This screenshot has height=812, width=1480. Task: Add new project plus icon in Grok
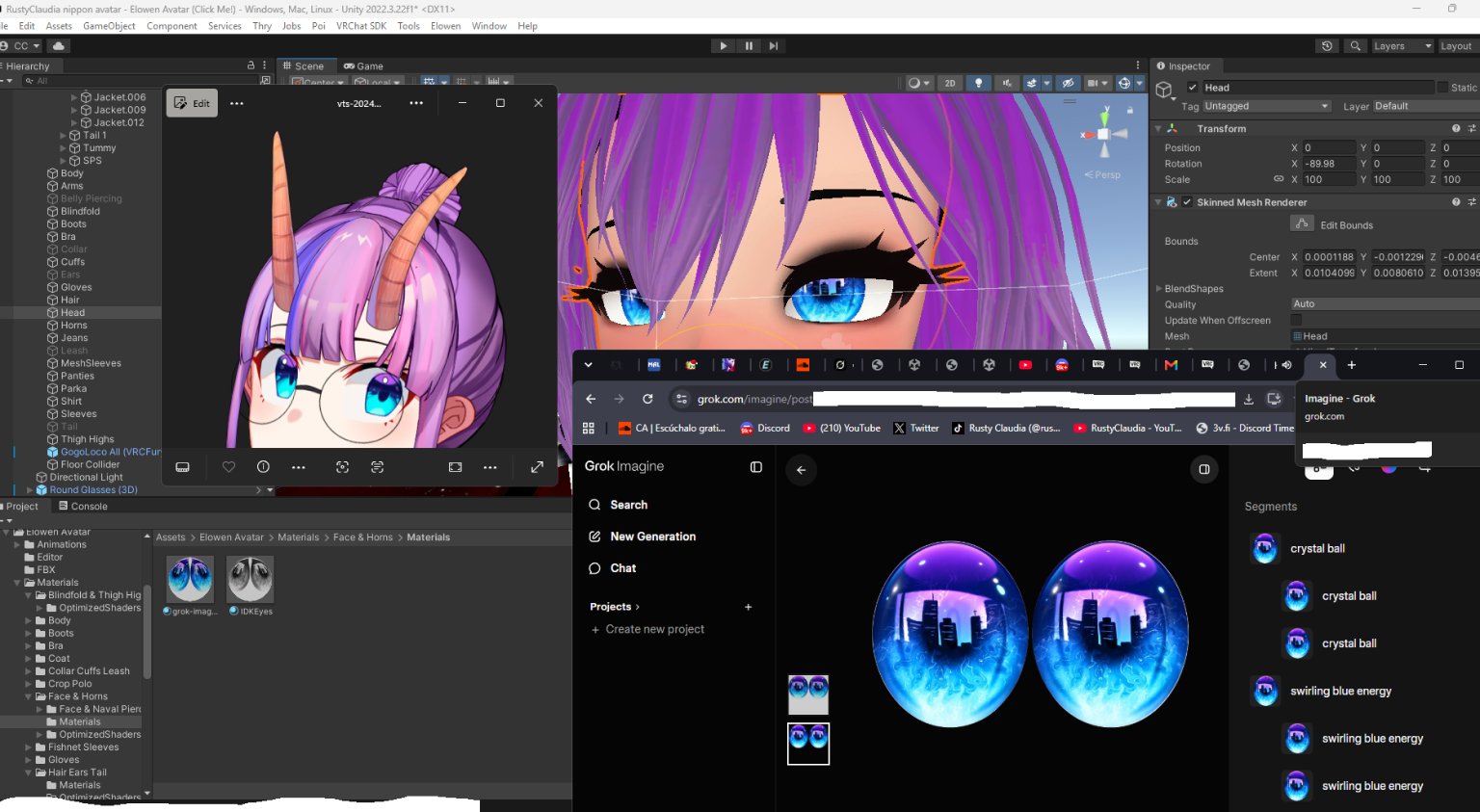749,607
